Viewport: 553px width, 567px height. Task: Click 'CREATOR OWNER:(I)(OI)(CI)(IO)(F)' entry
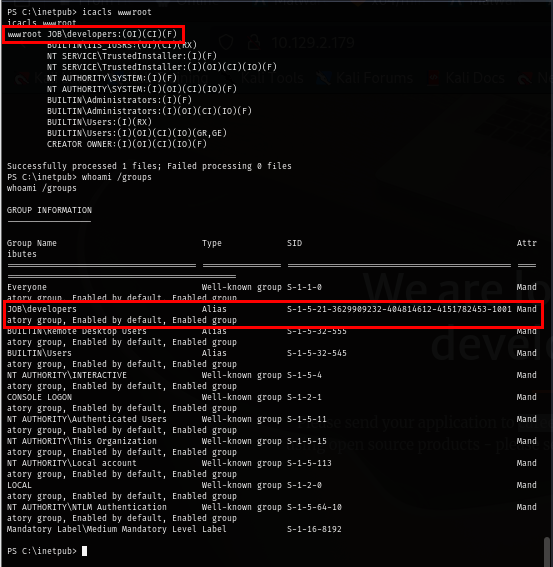pyautogui.click(x=127, y=144)
